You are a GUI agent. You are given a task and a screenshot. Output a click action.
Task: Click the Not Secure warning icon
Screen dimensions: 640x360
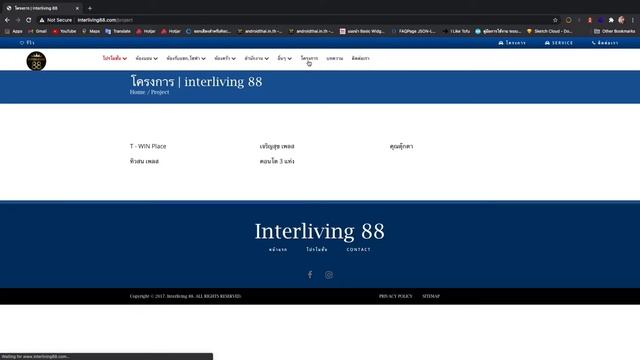42,20
